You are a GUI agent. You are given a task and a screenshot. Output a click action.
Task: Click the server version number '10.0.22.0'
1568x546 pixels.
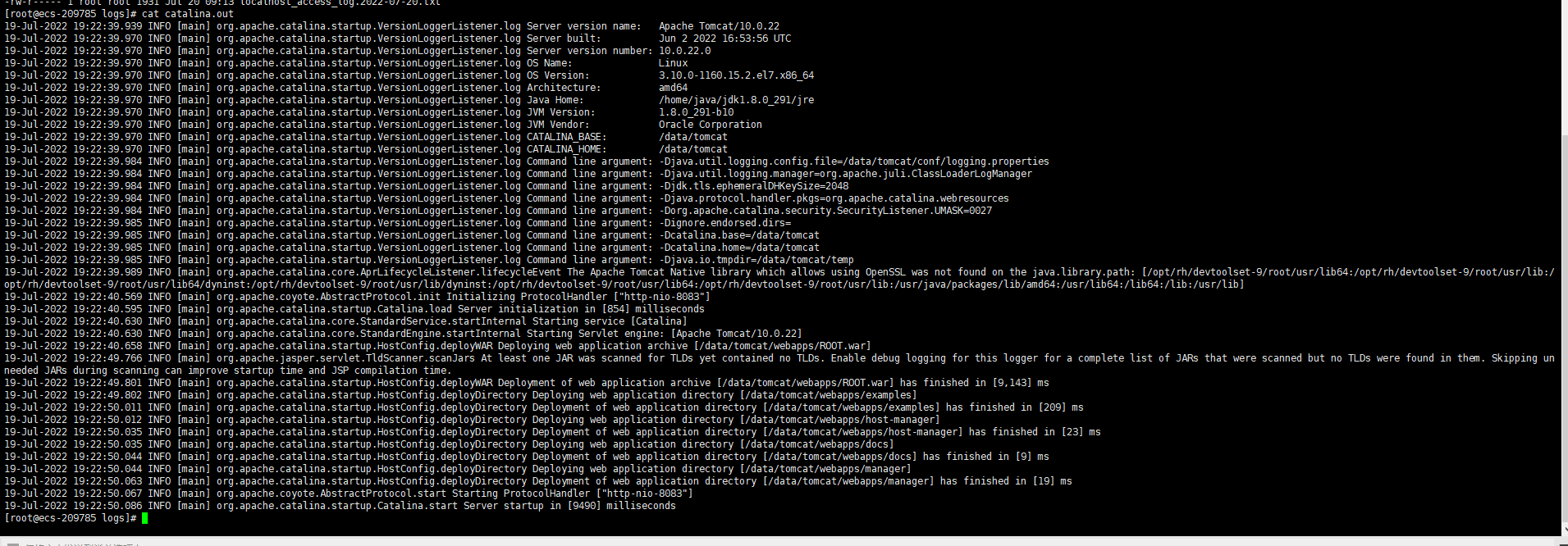coord(684,51)
